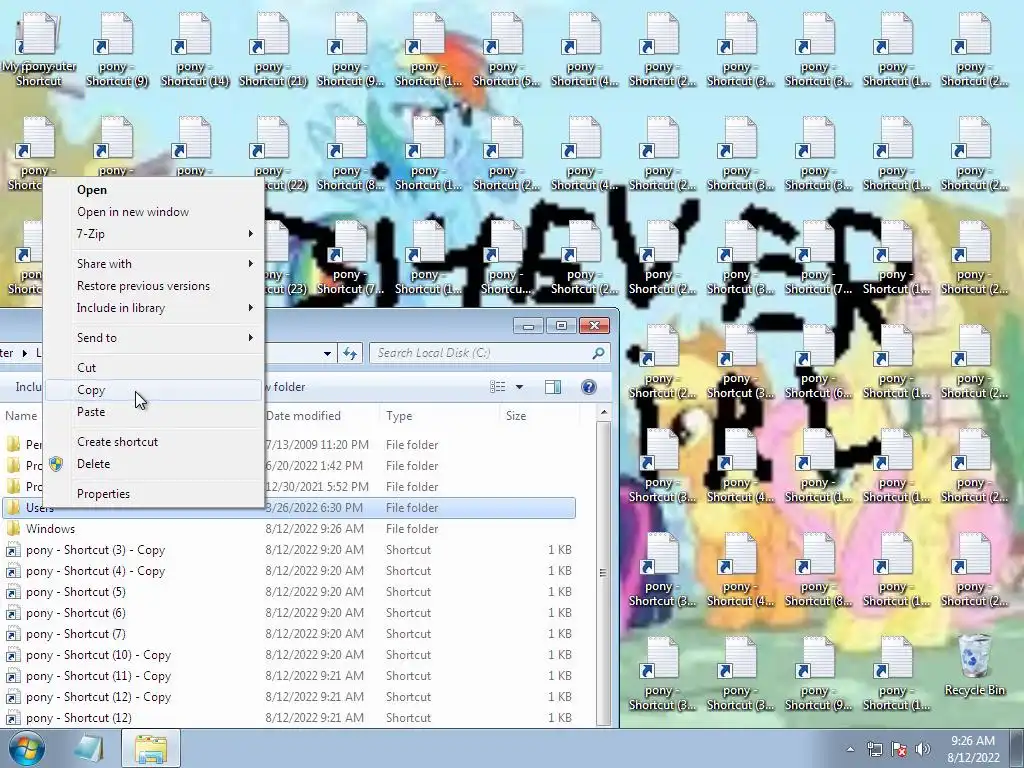
Task: Show hidden system tray icons arrow
Action: tap(850, 749)
